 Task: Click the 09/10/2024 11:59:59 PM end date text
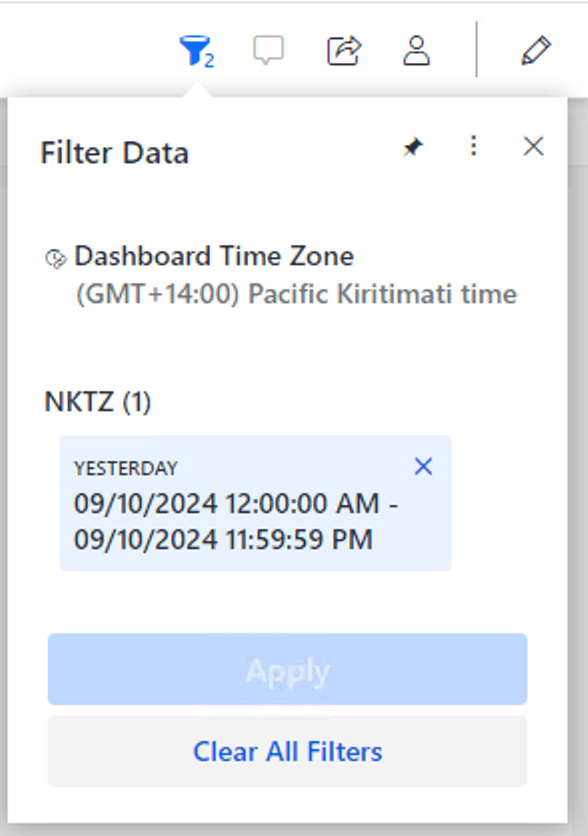(x=223, y=539)
